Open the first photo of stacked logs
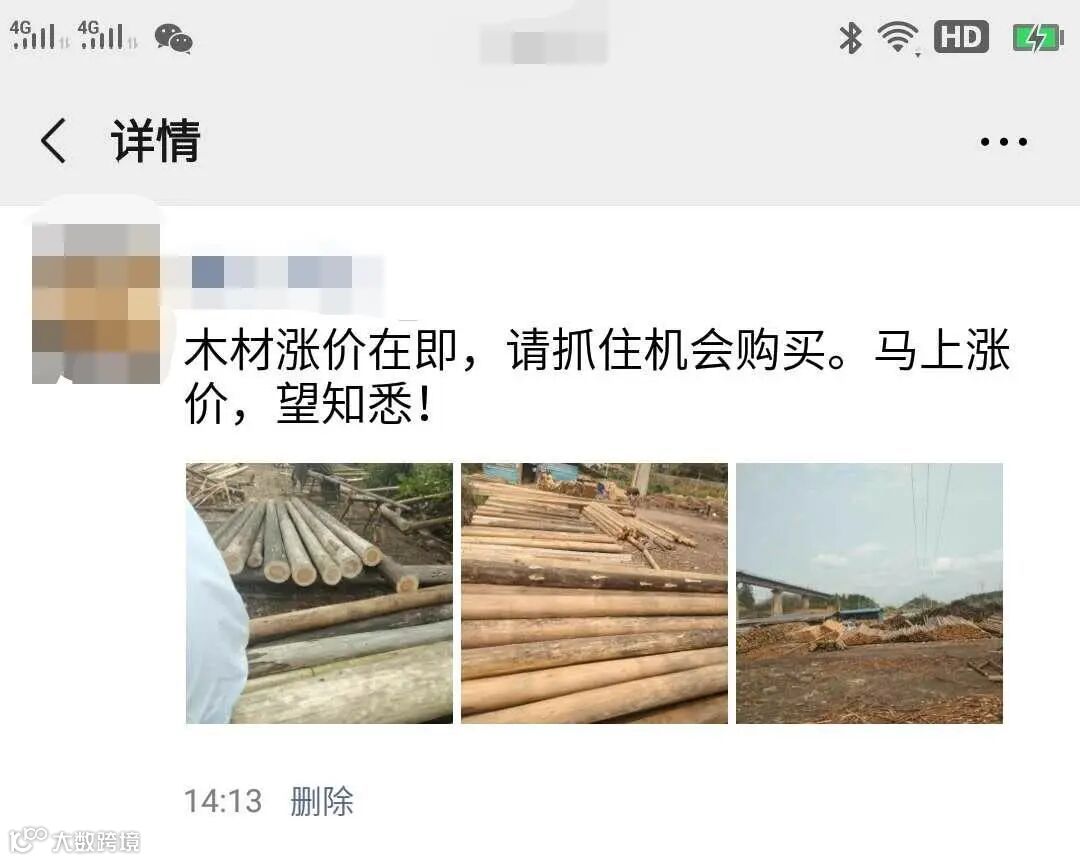 [319, 593]
